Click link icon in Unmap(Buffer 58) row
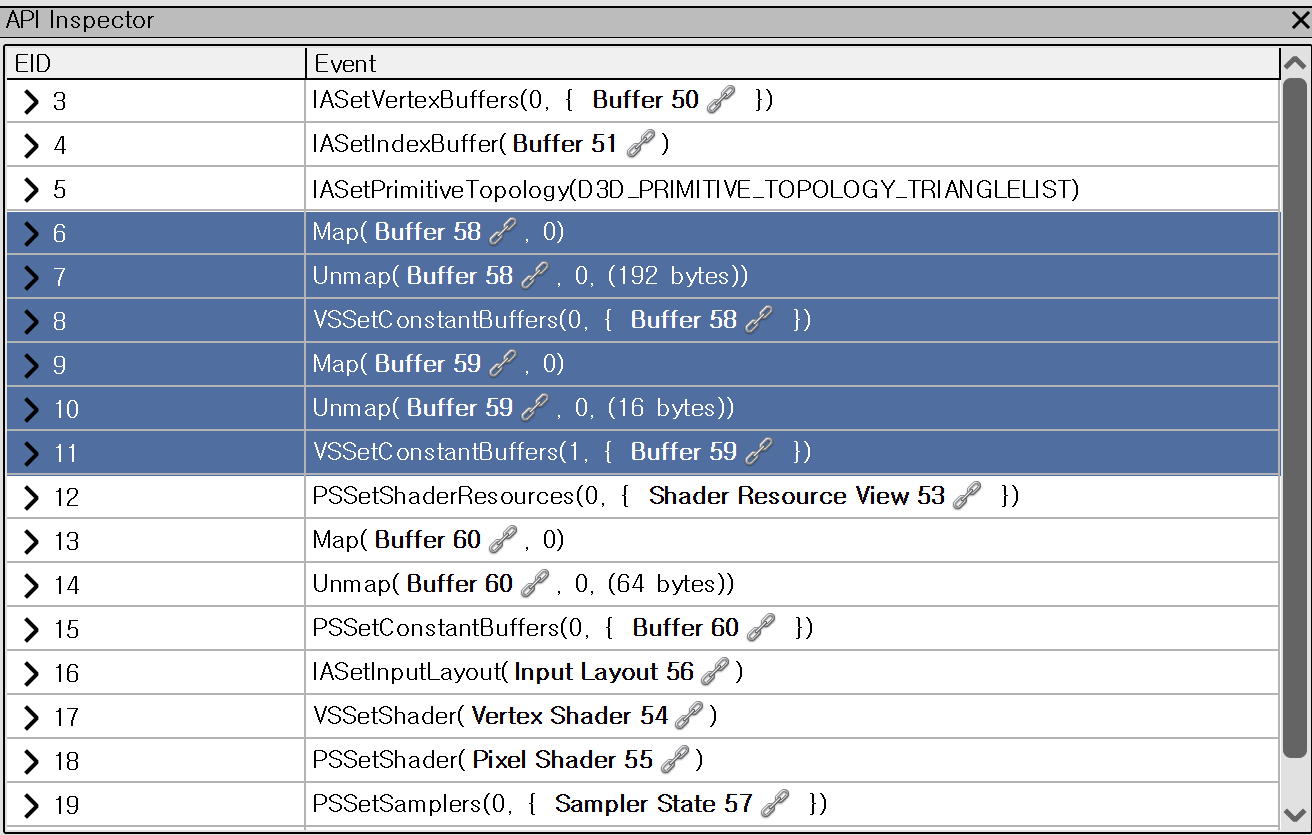The height and width of the screenshot is (835, 1312). [x=535, y=276]
